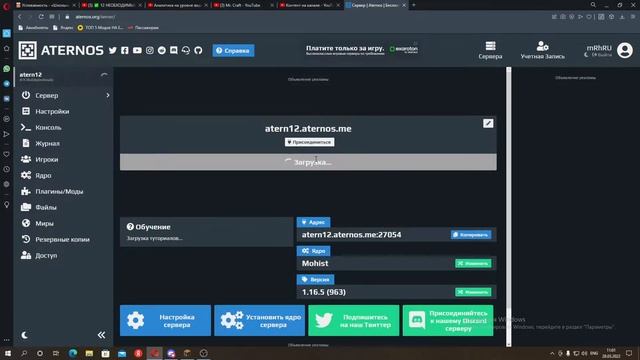Open Доступ in sidebar
640x360 pixels.
click(x=46, y=256)
